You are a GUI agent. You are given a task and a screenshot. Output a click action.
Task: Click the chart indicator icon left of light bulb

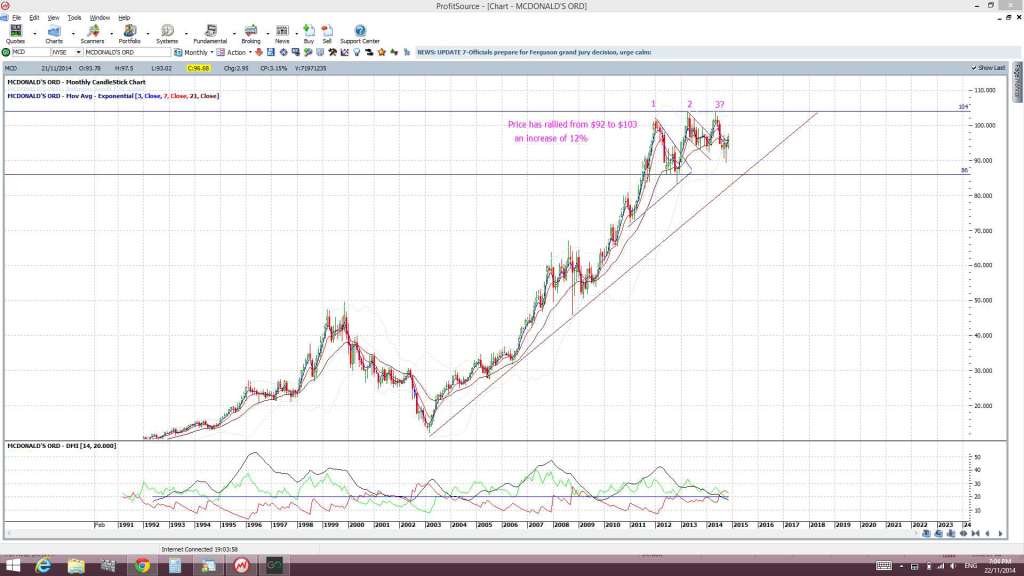click(345, 52)
